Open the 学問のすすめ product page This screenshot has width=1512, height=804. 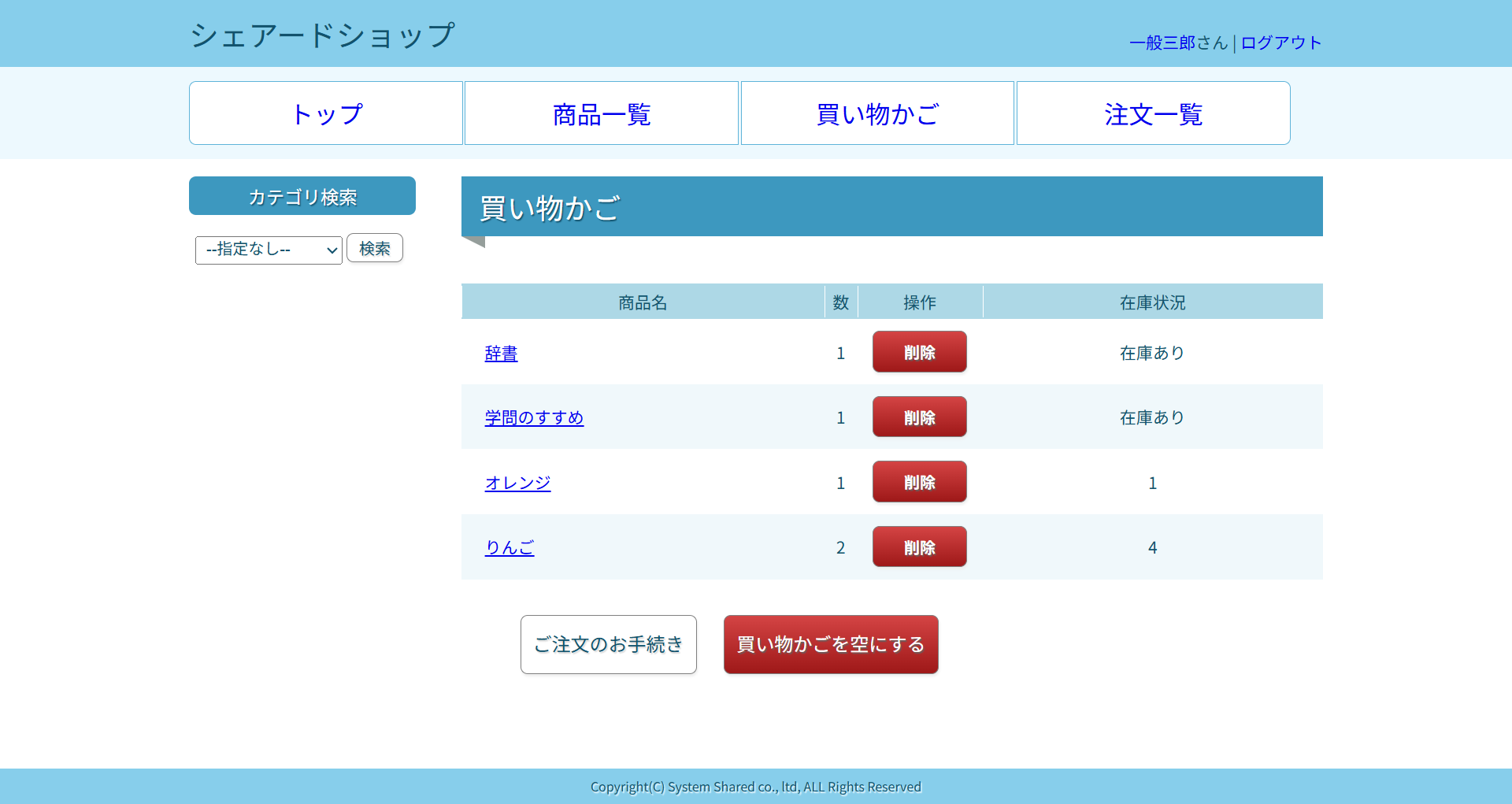[534, 418]
